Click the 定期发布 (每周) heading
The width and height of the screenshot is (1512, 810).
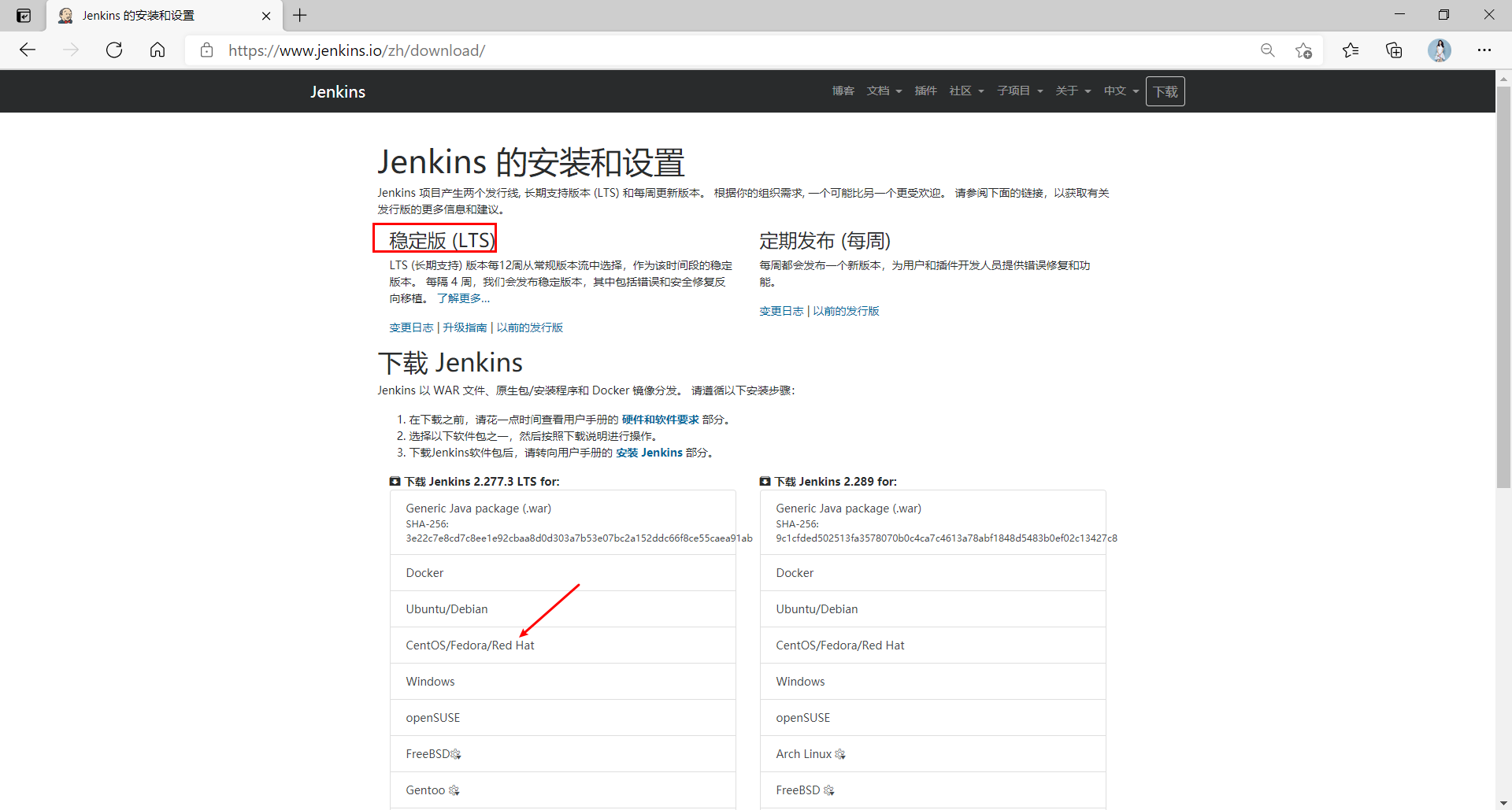[x=825, y=240]
